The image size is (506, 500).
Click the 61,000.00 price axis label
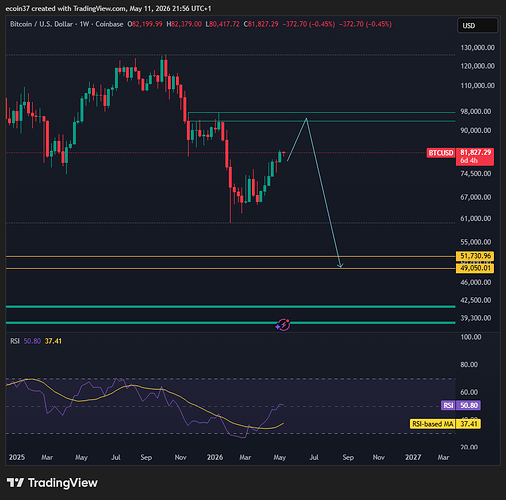(476, 218)
